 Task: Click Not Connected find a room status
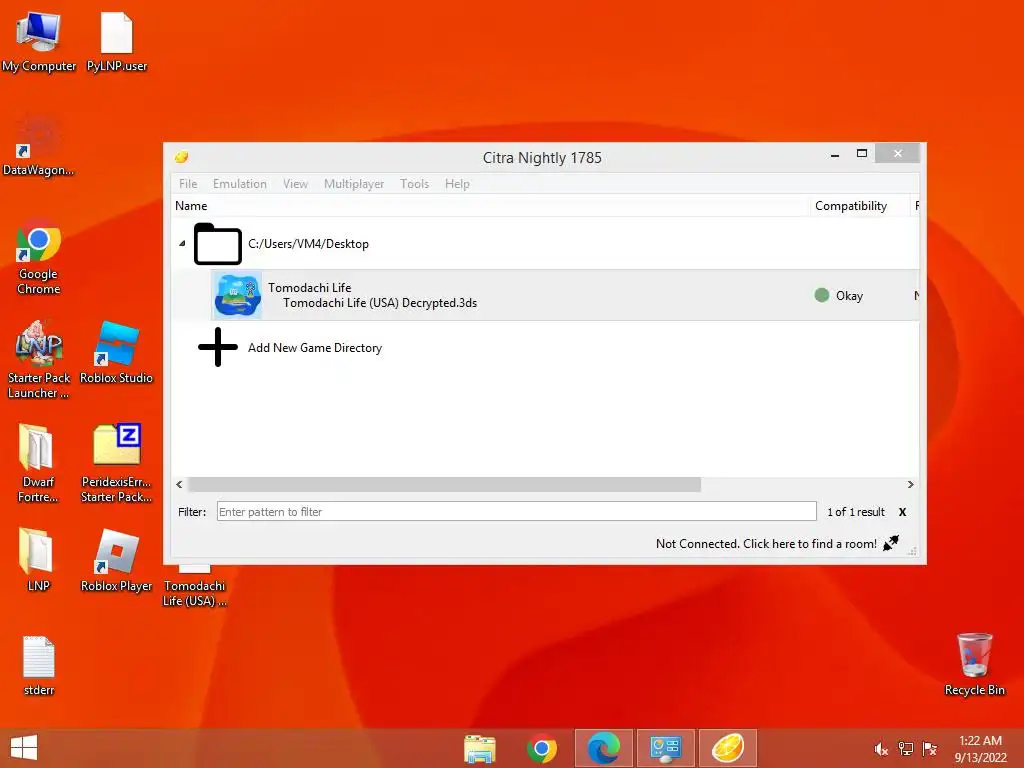point(766,543)
